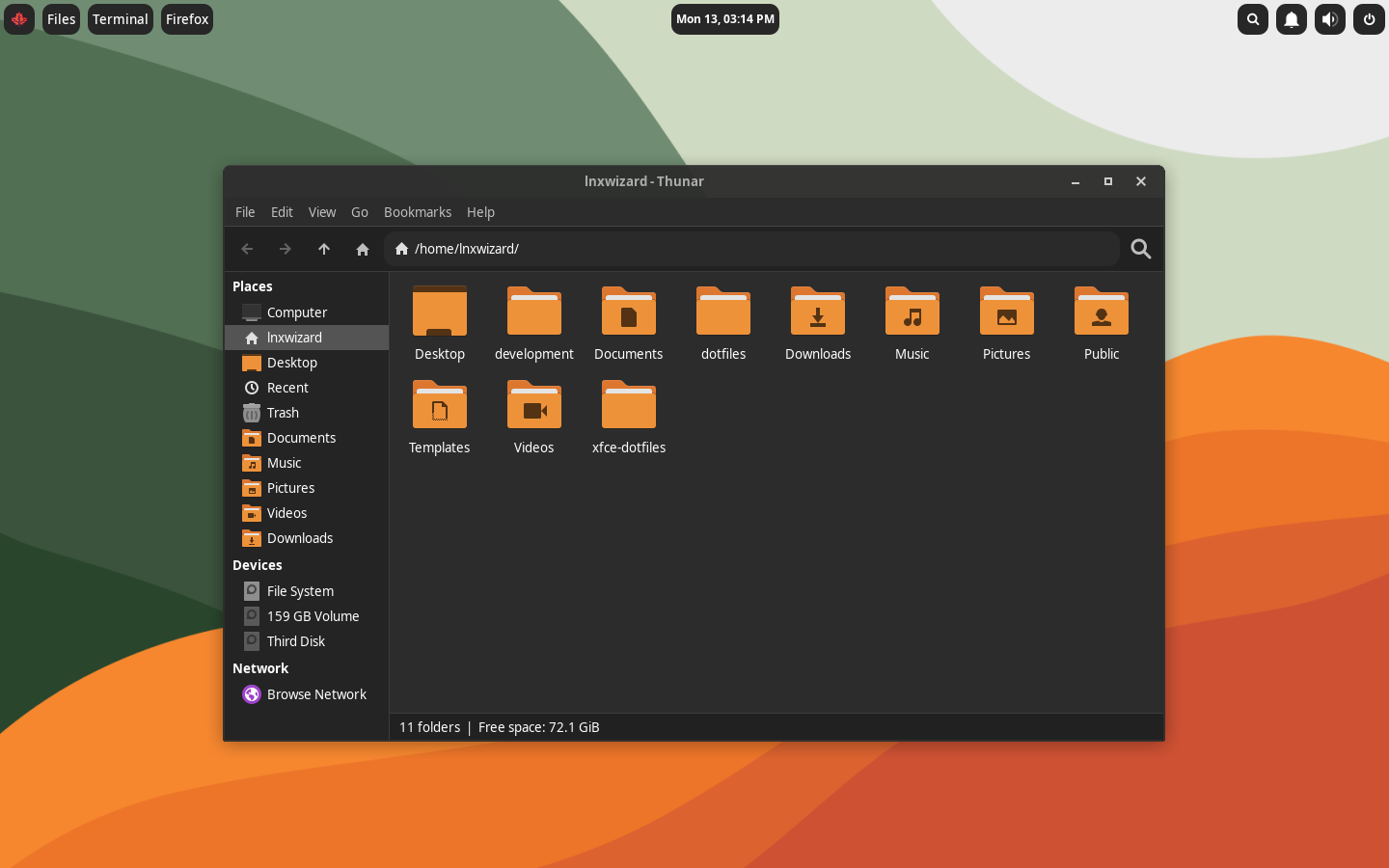The height and width of the screenshot is (868, 1389).
Task: Open the search magnifier in Thunar
Action: pos(1140,249)
